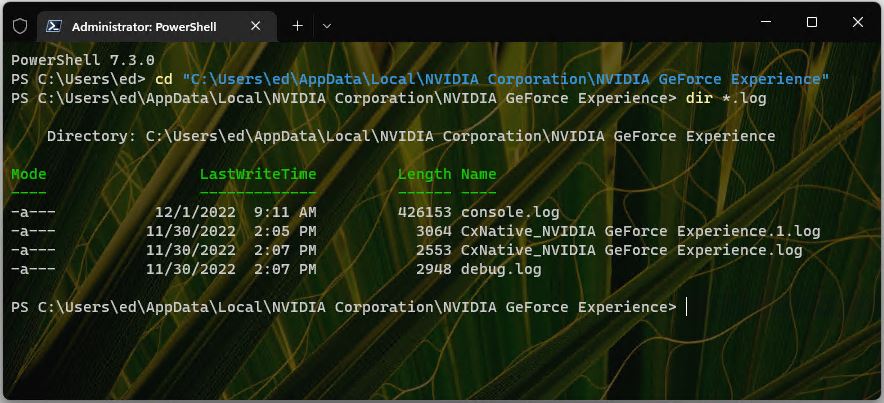Click the time 9:11 AM
Image resolution: width=884 pixels, height=403 pixels.
tap(285, 212)
